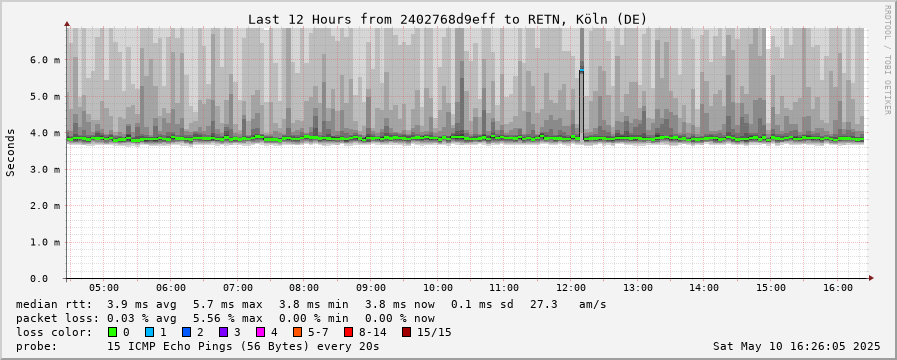Click the blue loss color 2 swatch

pos(186,332)
